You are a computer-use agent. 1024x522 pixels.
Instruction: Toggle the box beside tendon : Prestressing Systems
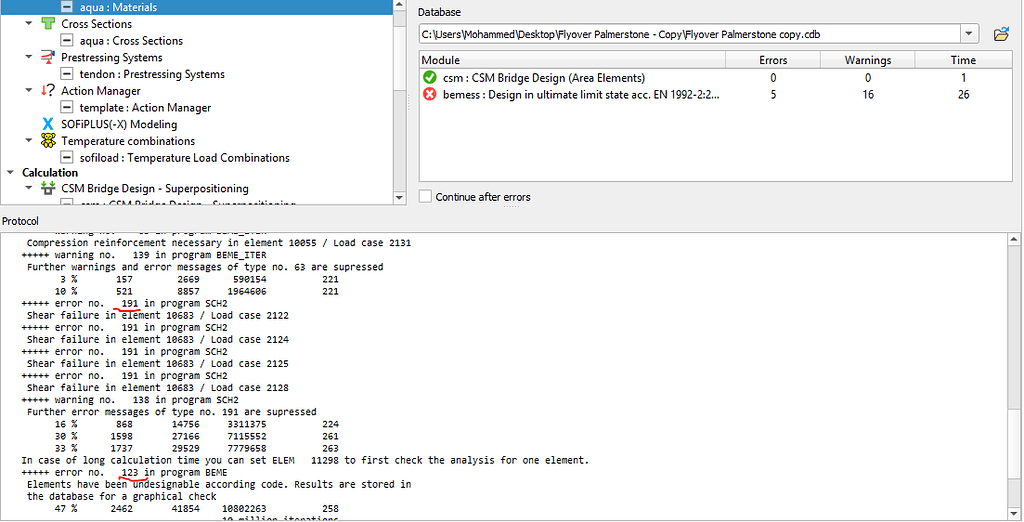[x=67, y=74]
